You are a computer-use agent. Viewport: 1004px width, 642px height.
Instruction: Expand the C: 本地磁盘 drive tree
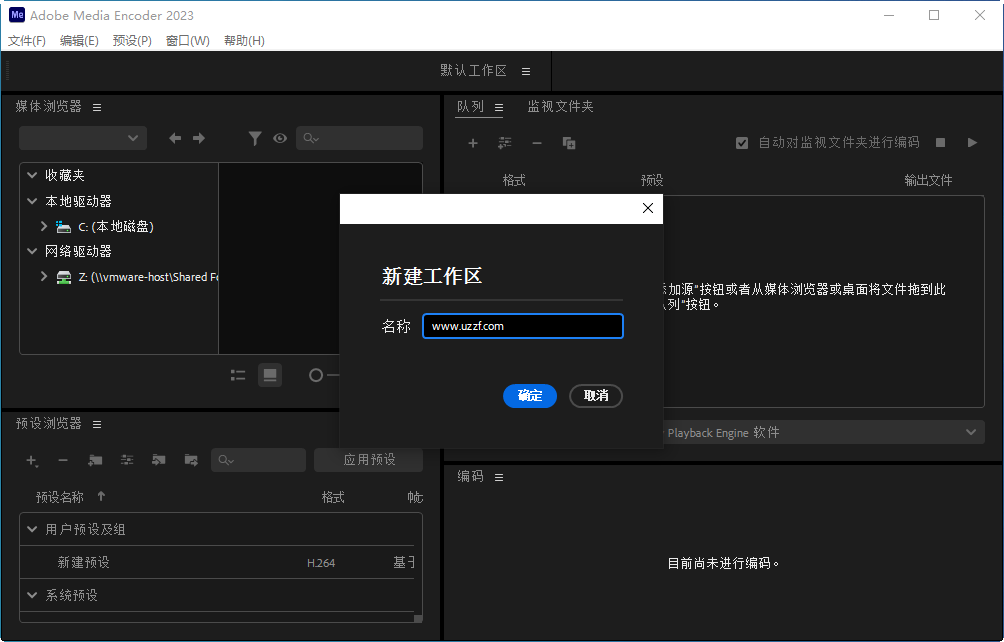43,226
